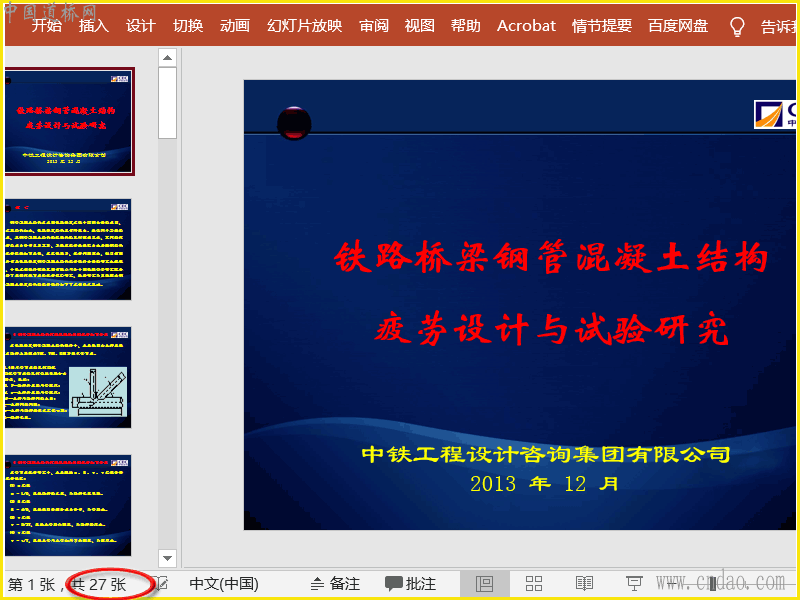
Task: Click the lightbulb Tell Me icon
Action: (737, 27)
